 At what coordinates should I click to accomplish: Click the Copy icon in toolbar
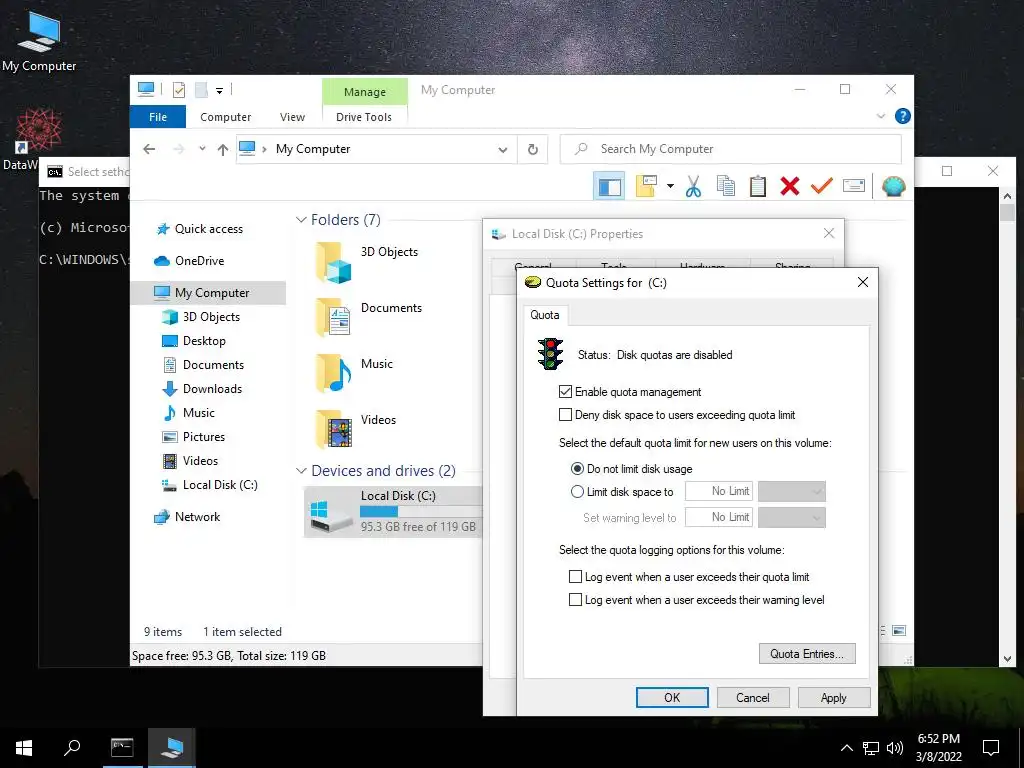726,186
